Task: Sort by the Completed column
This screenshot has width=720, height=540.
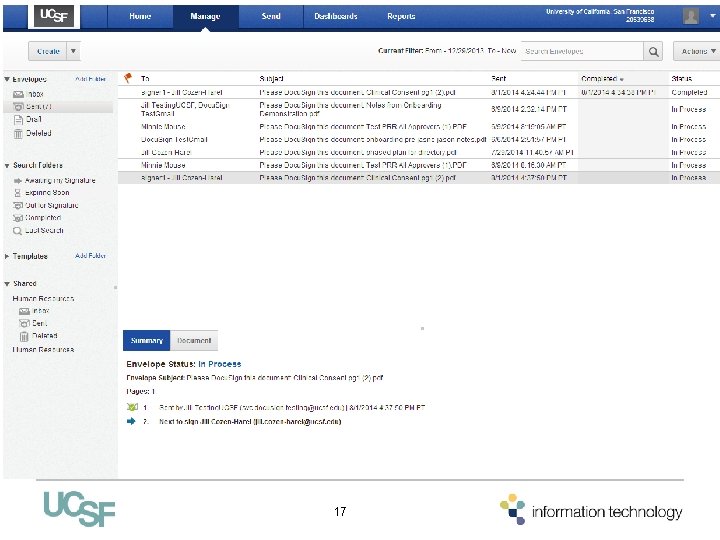Action: [x=602, y=79]
